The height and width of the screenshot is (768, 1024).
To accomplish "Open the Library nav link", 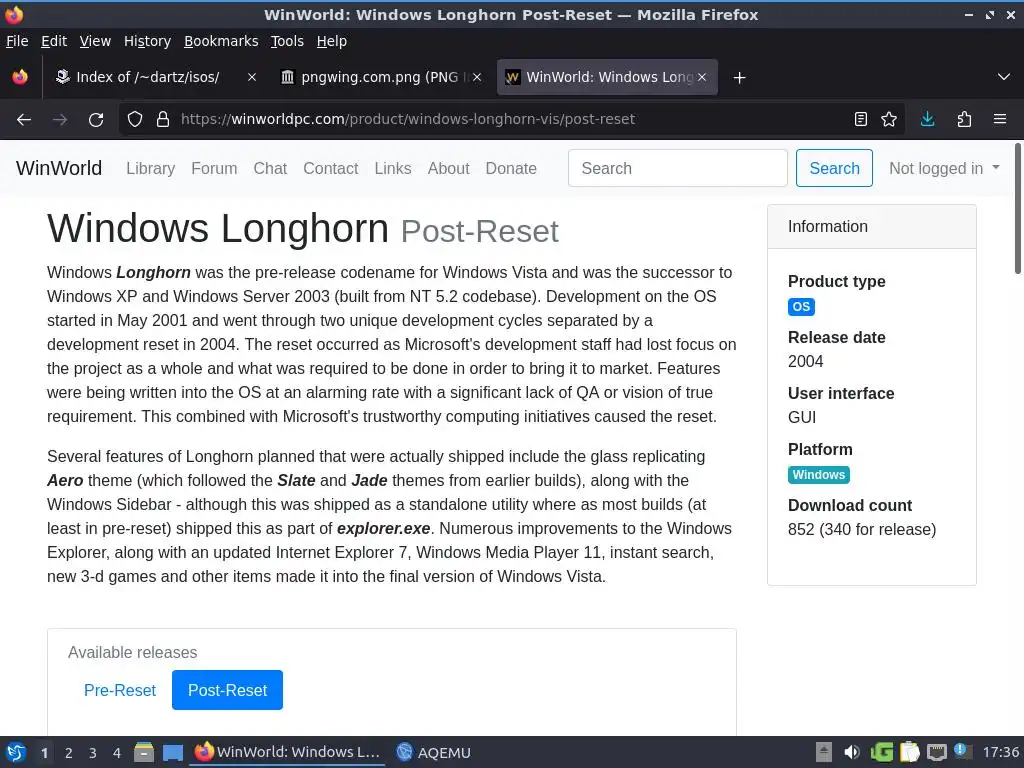I will [151, 168].
